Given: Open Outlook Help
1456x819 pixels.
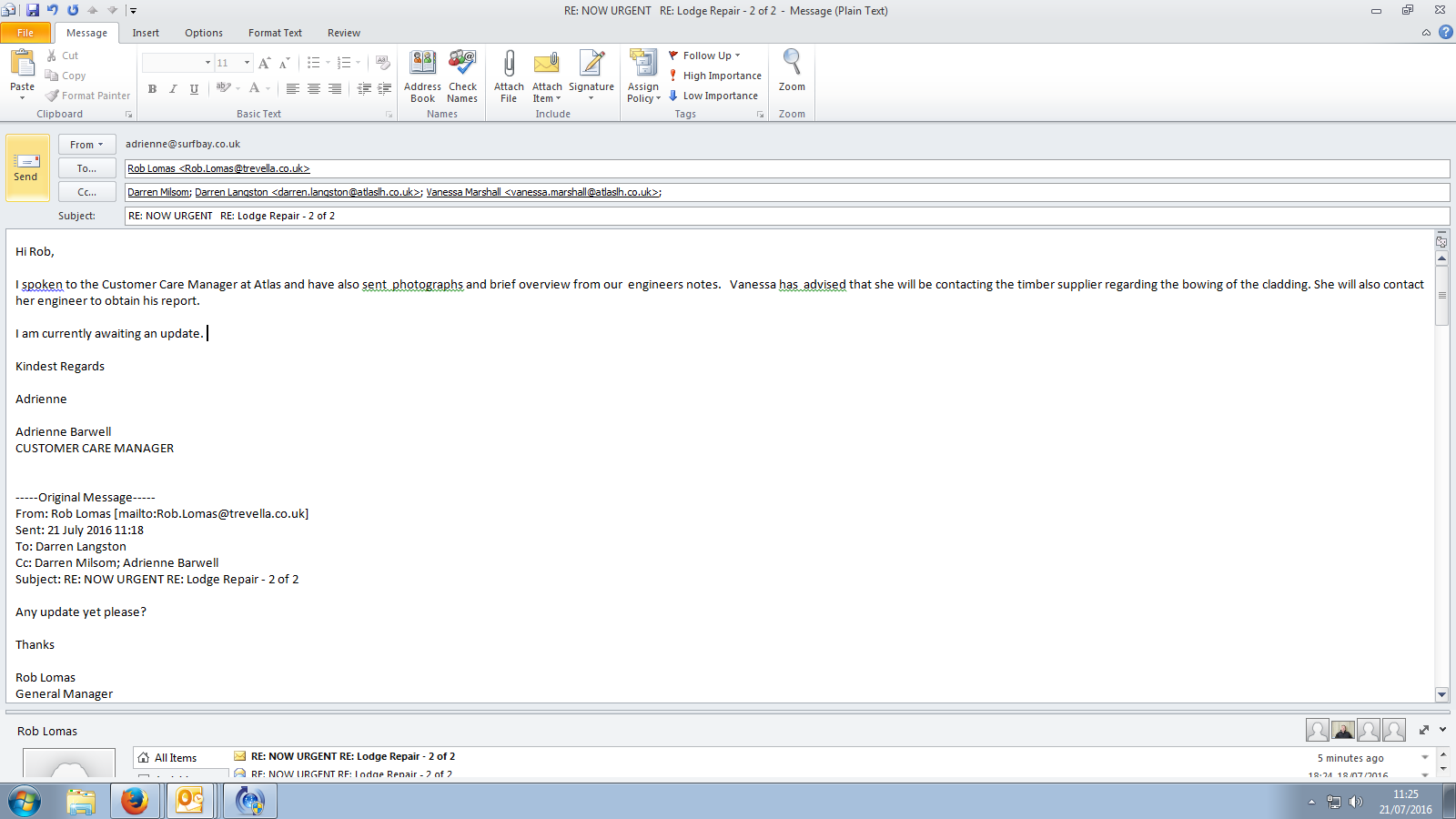Looking at the screenshot, I should coord(1445,32).
